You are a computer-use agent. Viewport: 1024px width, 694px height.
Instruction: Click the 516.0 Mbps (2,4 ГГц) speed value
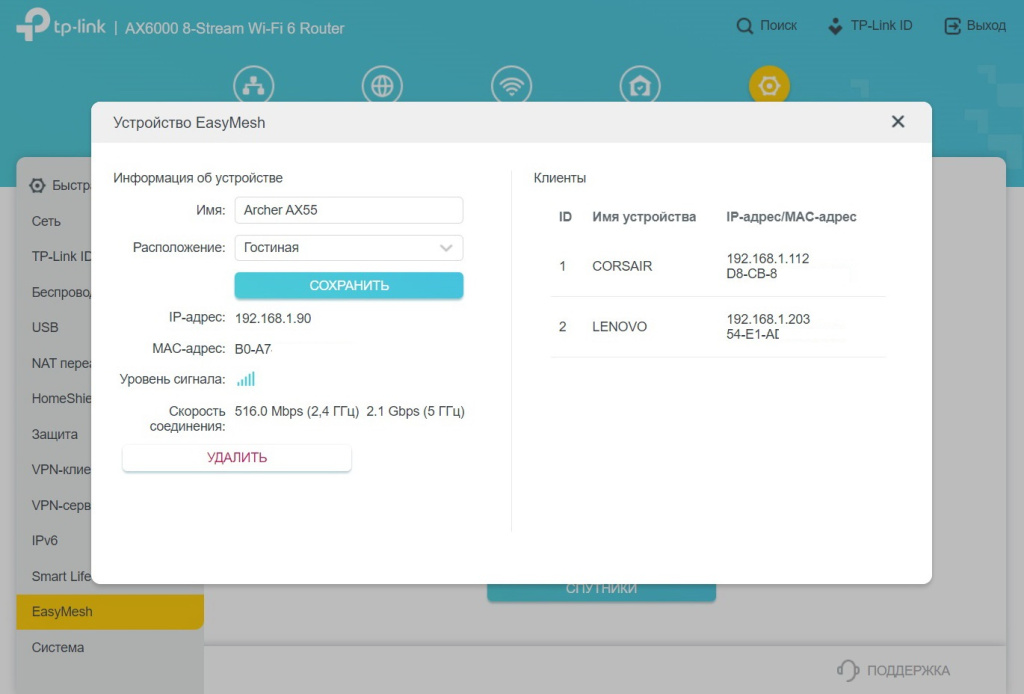pyautogui.click(x=297, y=411)
